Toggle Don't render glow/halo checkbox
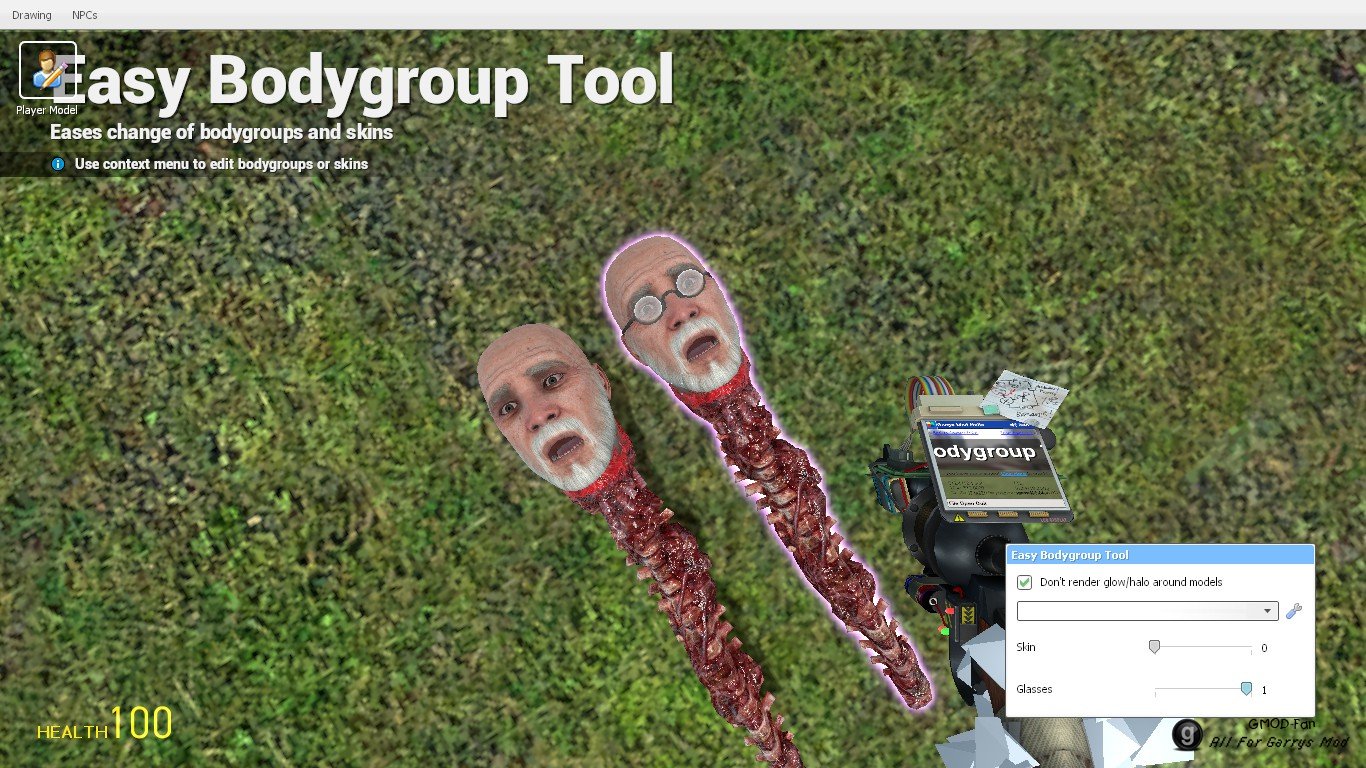The height and width of the screenshot is (768, 1366). tap(1024, 582)
